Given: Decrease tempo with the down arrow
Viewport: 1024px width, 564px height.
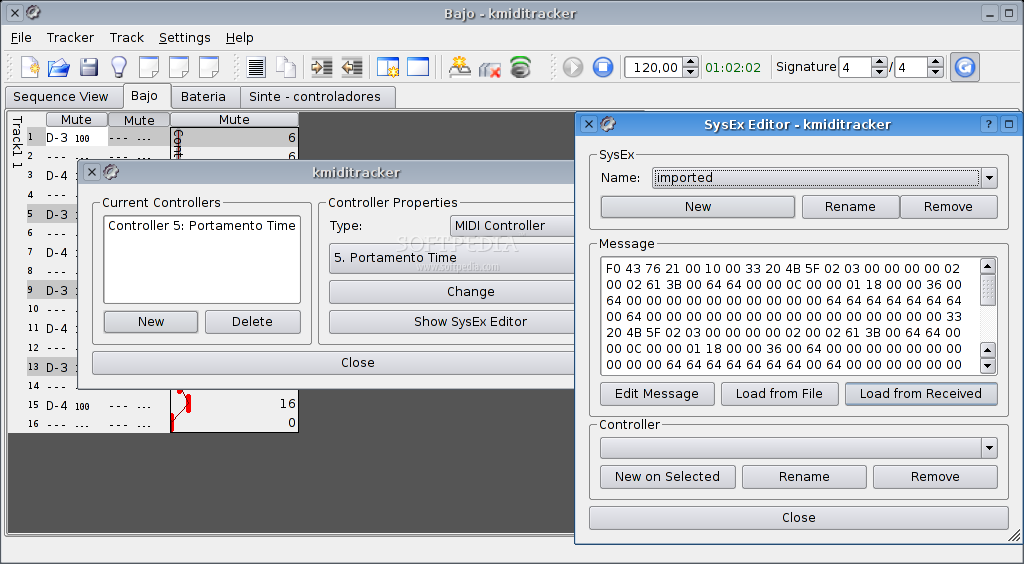Looking at the screenshot, I should tap(690, 72).
